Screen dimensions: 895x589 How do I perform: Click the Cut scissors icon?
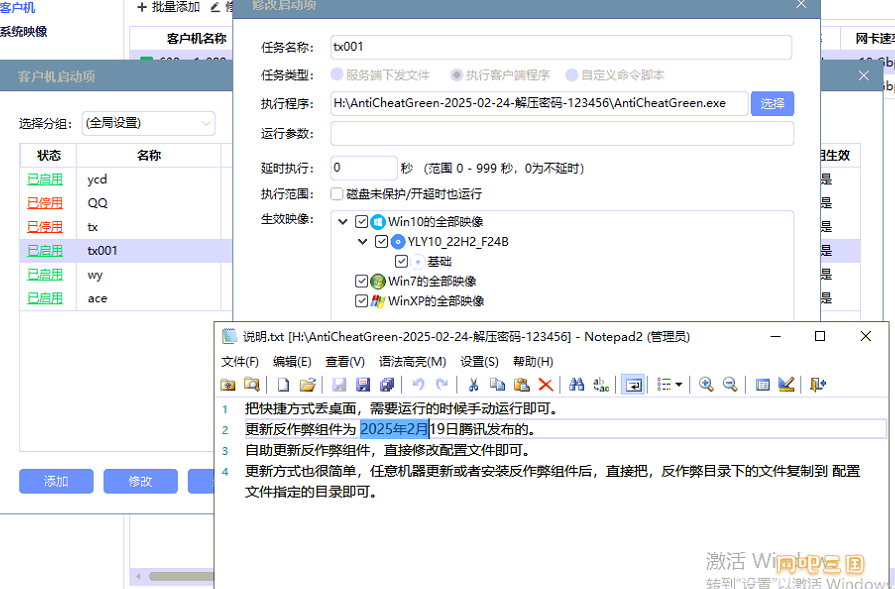click(x=473, y=384)
